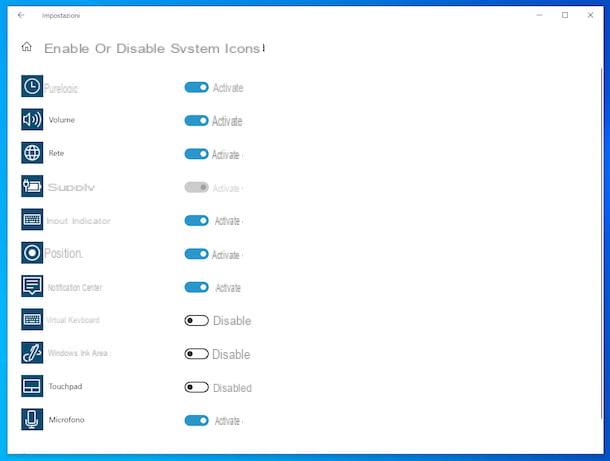610x461 pixels.
Task: Click the Microfono microphone icon
Action: click(32, 419)
